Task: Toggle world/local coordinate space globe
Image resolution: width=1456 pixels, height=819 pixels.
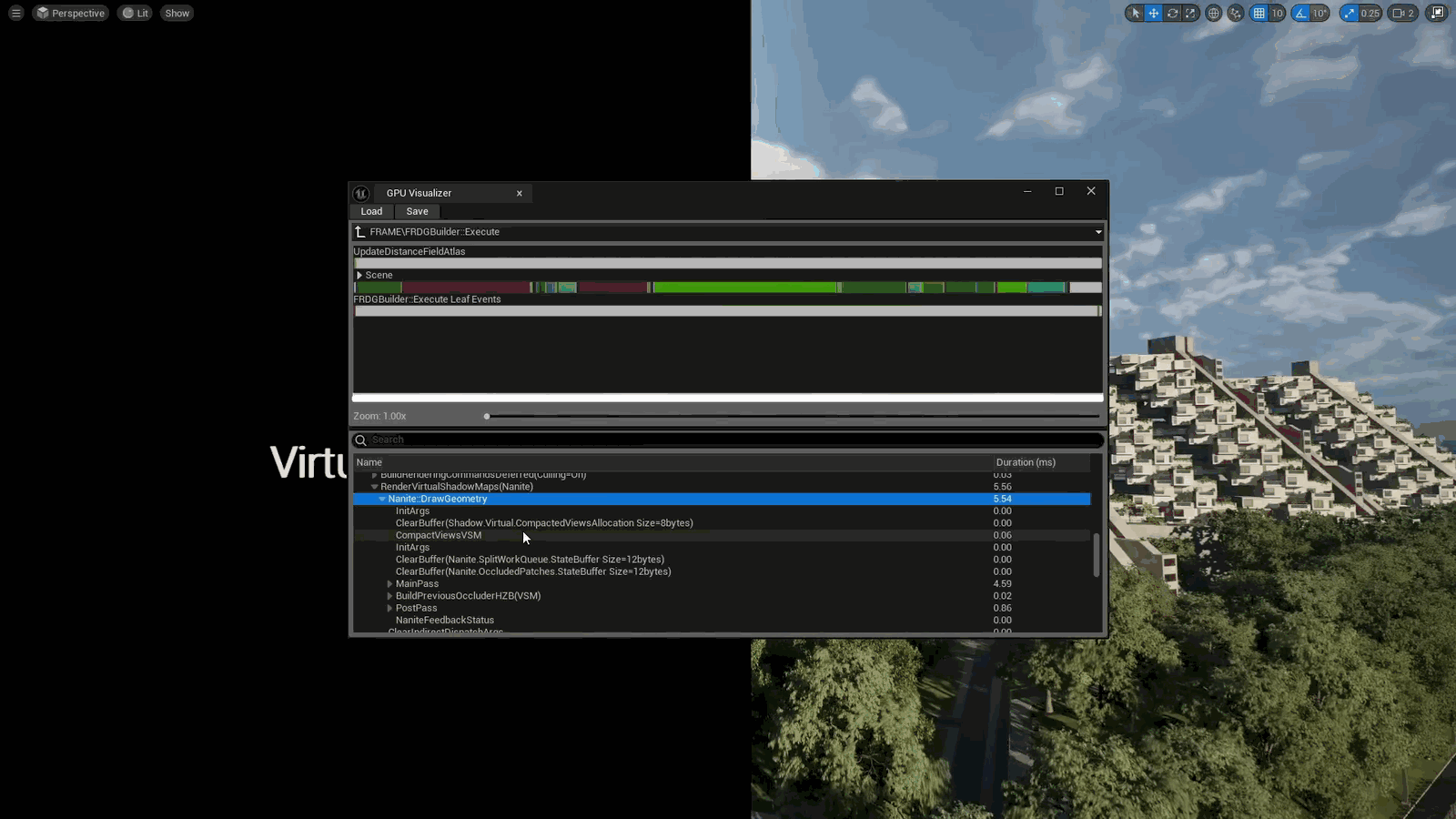Action: pyautogui.click(x=1214, y=13)
